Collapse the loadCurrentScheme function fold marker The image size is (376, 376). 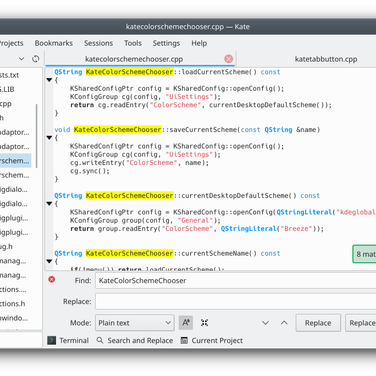49,80
